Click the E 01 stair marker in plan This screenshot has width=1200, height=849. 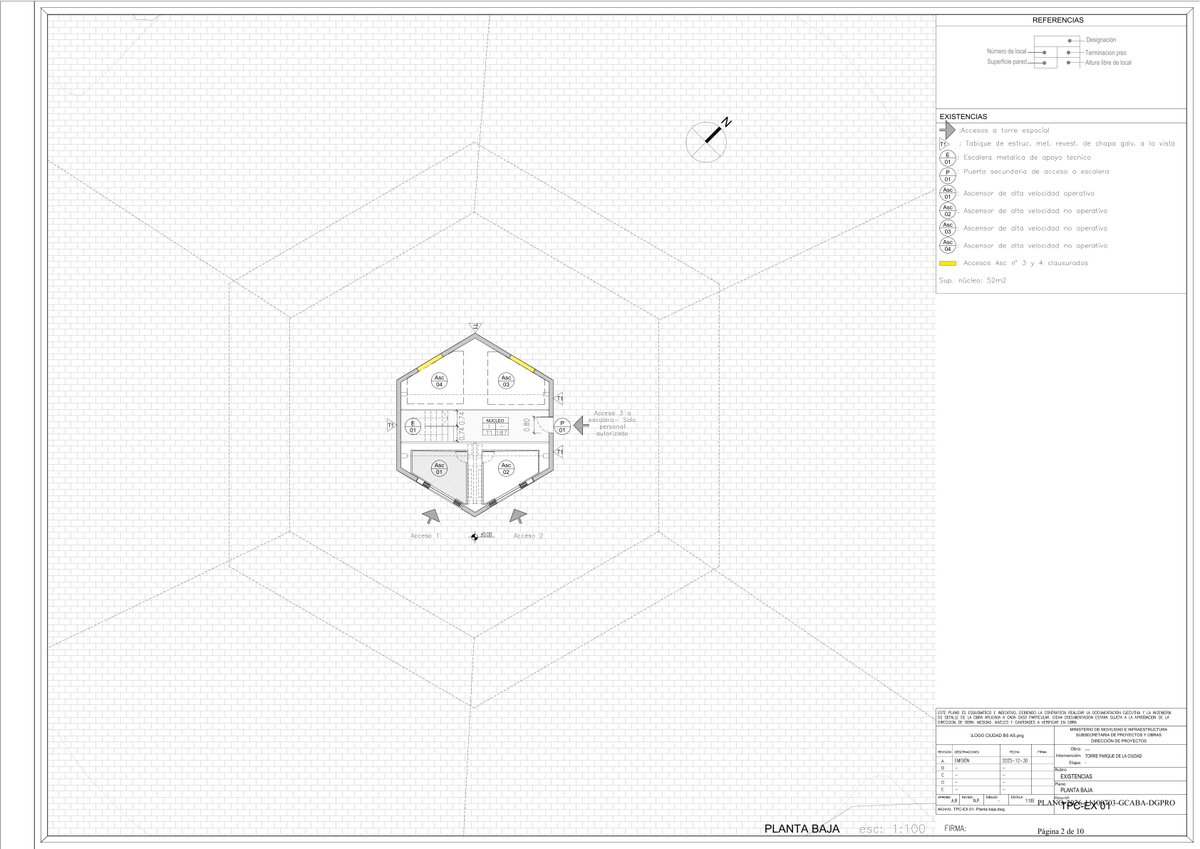pyautogui.click(x=412, y=426)
